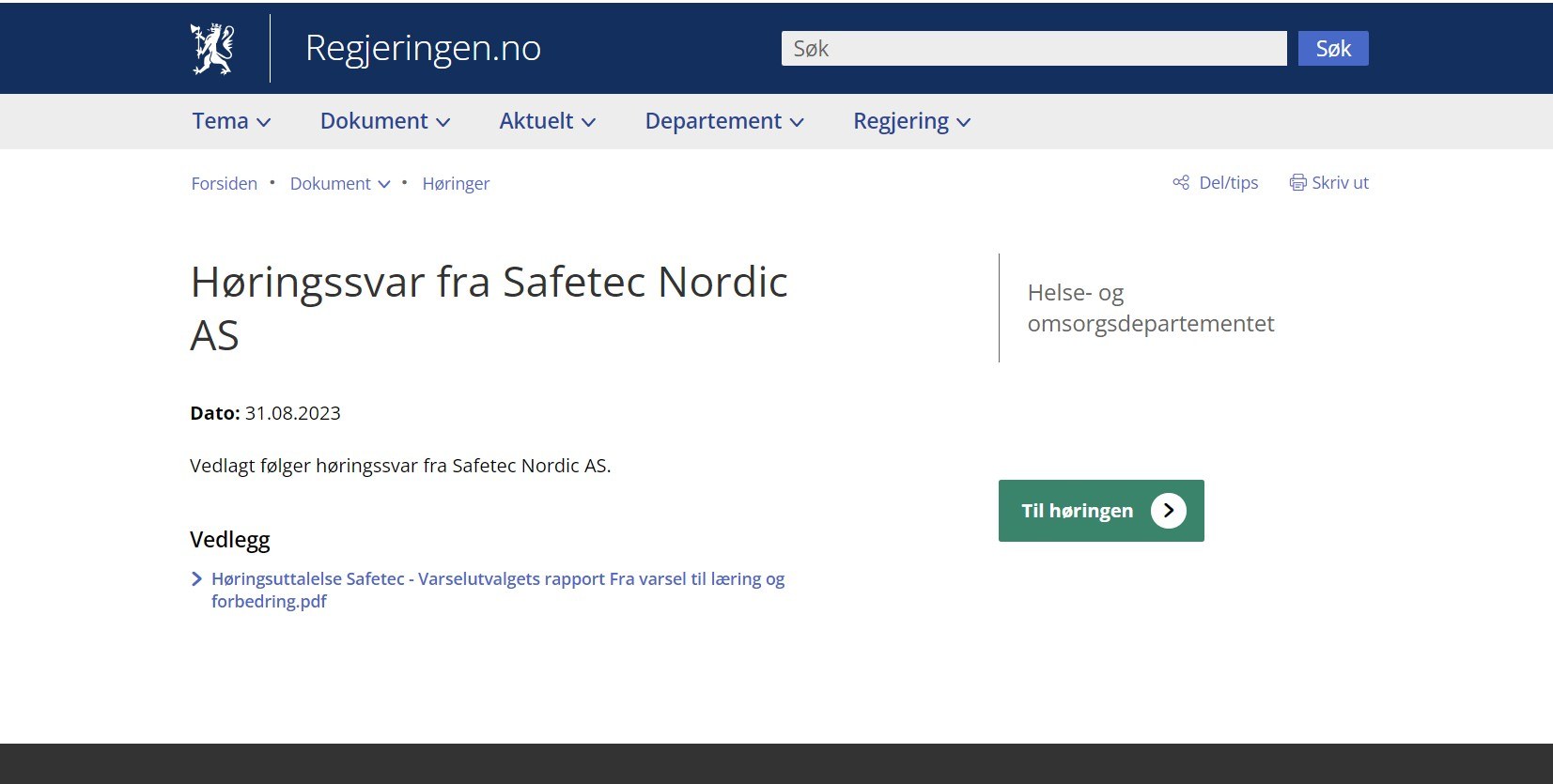Select the Vedlegg section heading
The image size is (1553, 784).
coord(230,540)
